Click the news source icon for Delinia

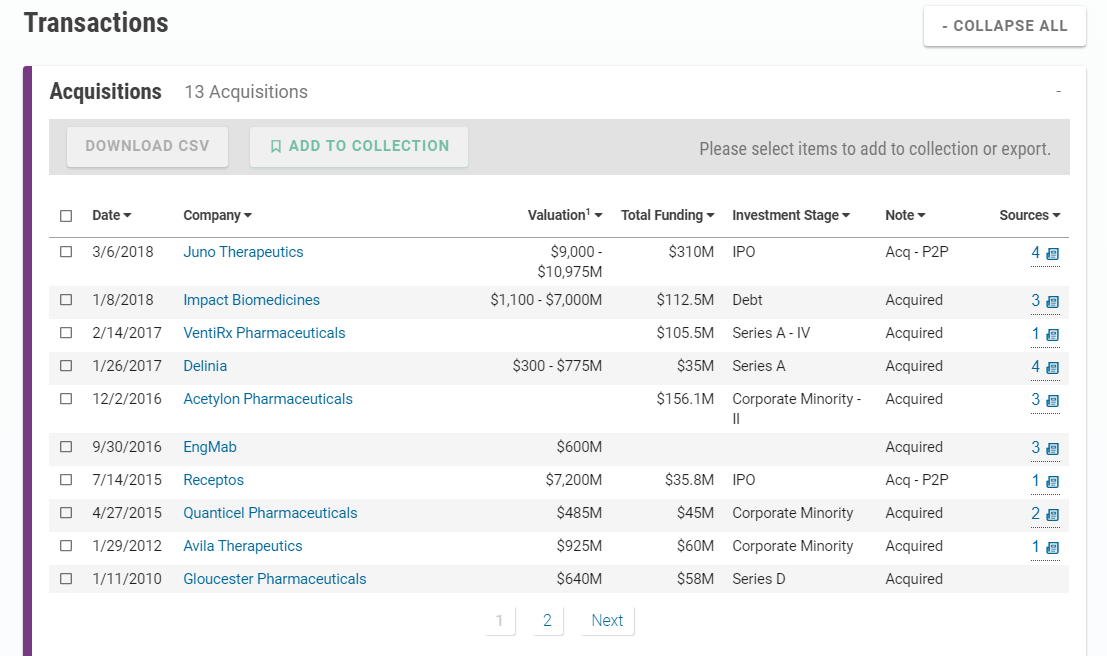(x=1052, y=368)
